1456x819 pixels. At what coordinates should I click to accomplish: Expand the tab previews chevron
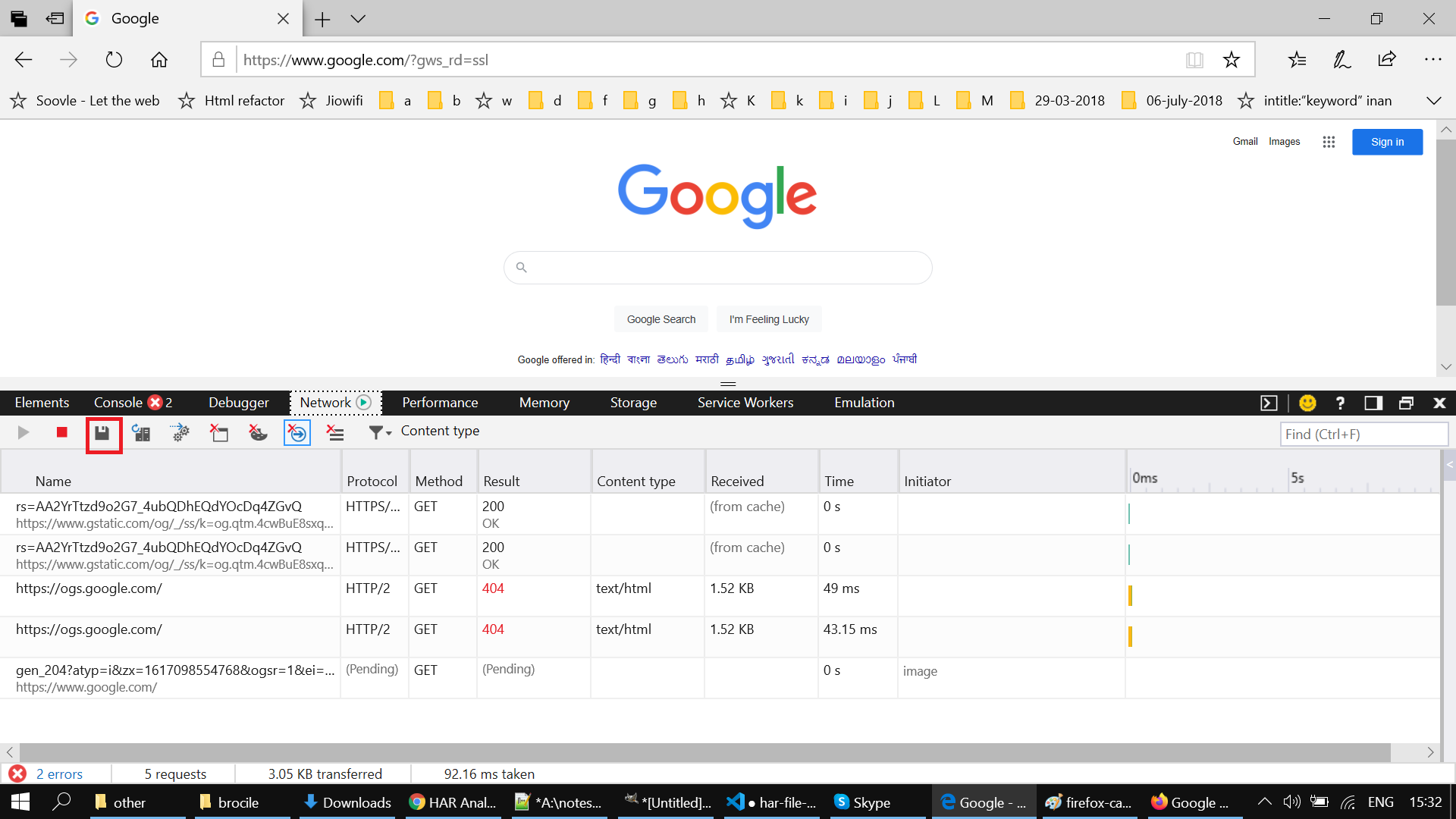(358, 19)
